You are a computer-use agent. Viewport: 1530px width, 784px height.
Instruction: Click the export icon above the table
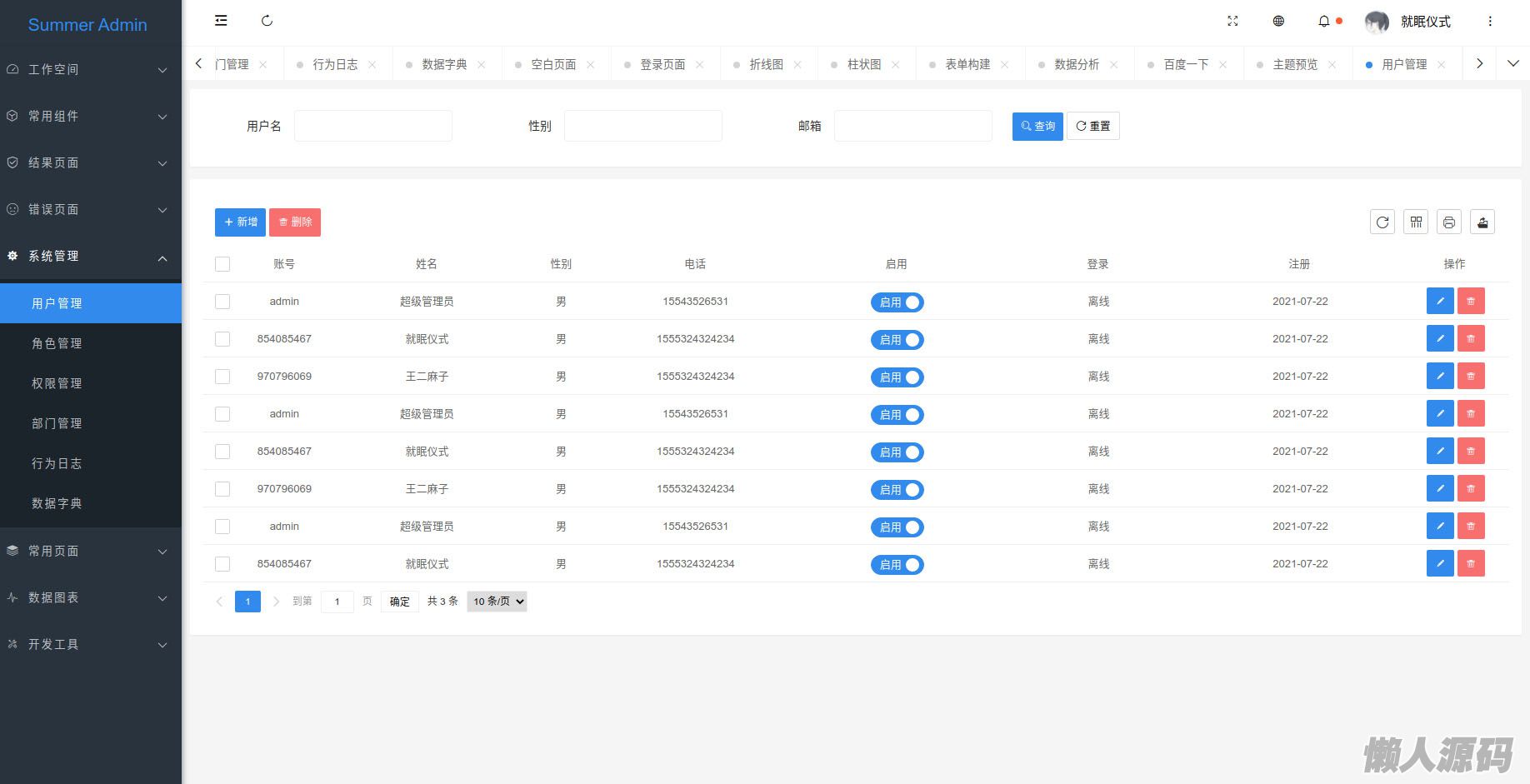(x=1482, y=222)
